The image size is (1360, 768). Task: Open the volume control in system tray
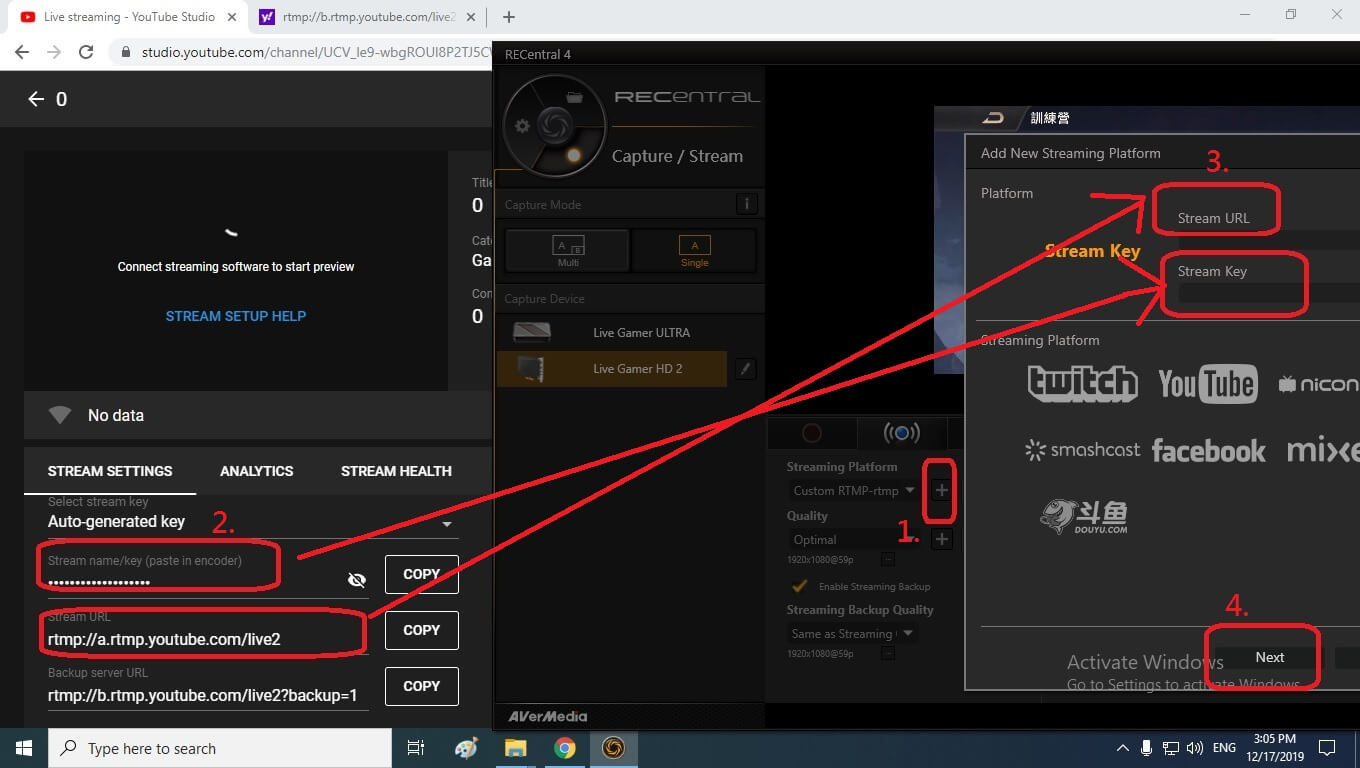coord(1194,748)
